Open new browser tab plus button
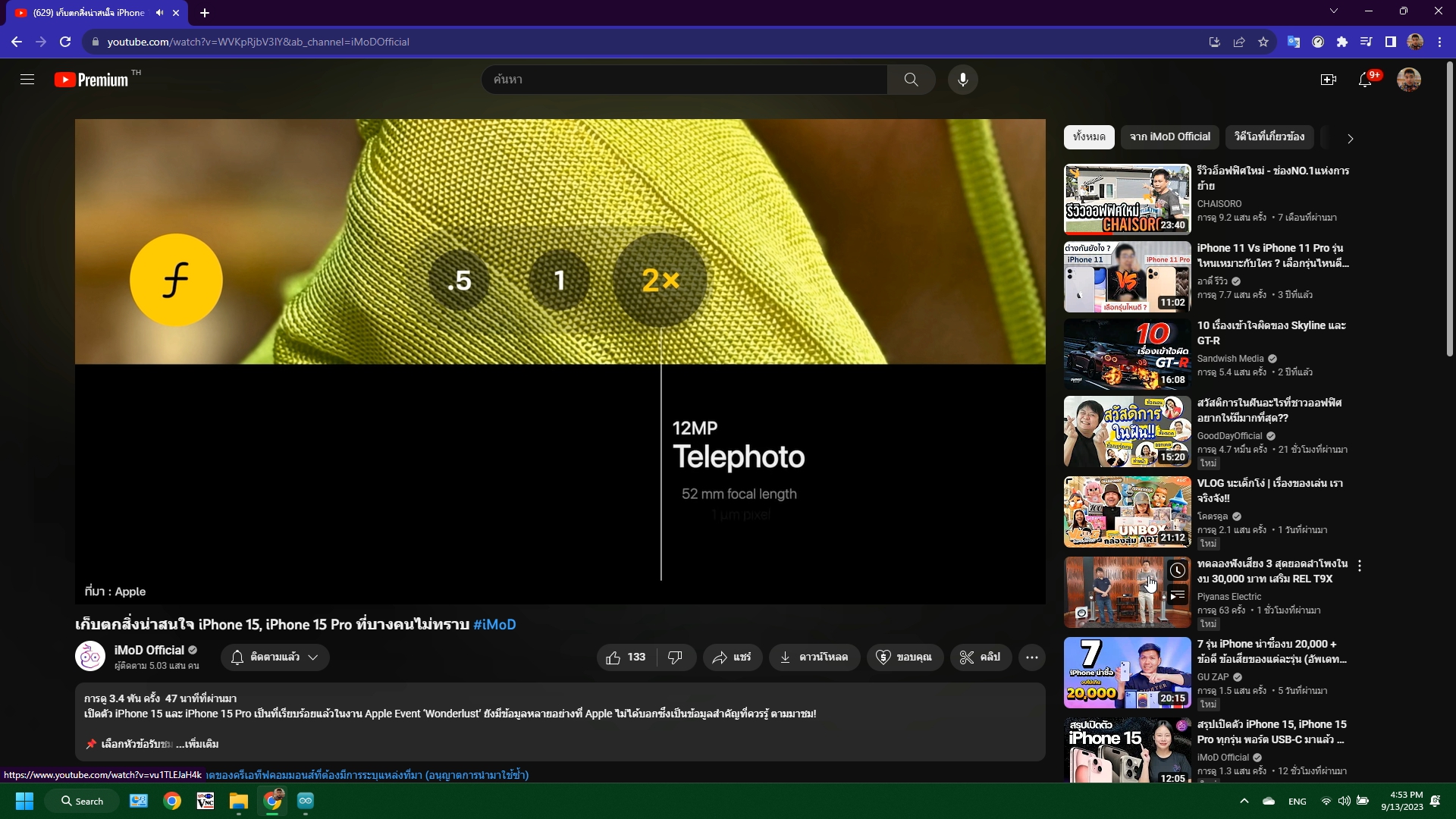 tap(205, 13)
